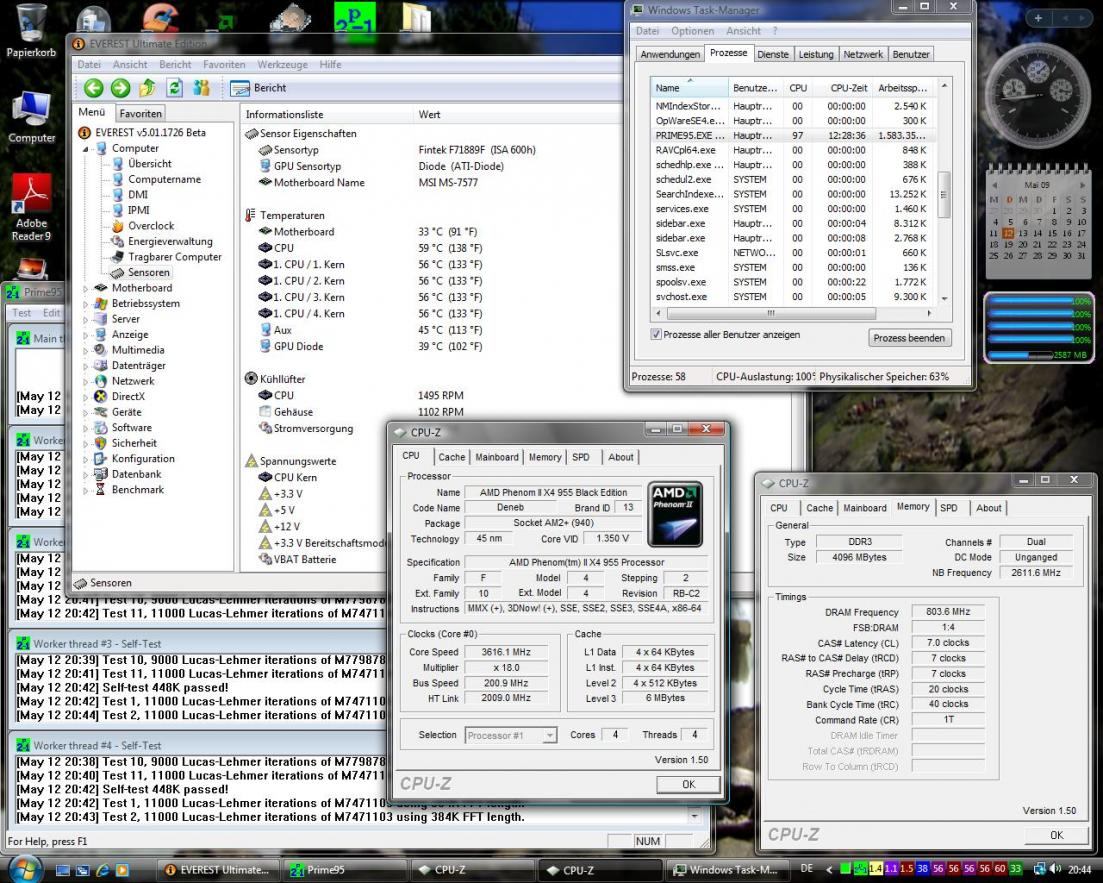The height and width of the screenshot is (883, 1103).
Task: Click the show desktop quick launch icon
Action: coord(63,870)
